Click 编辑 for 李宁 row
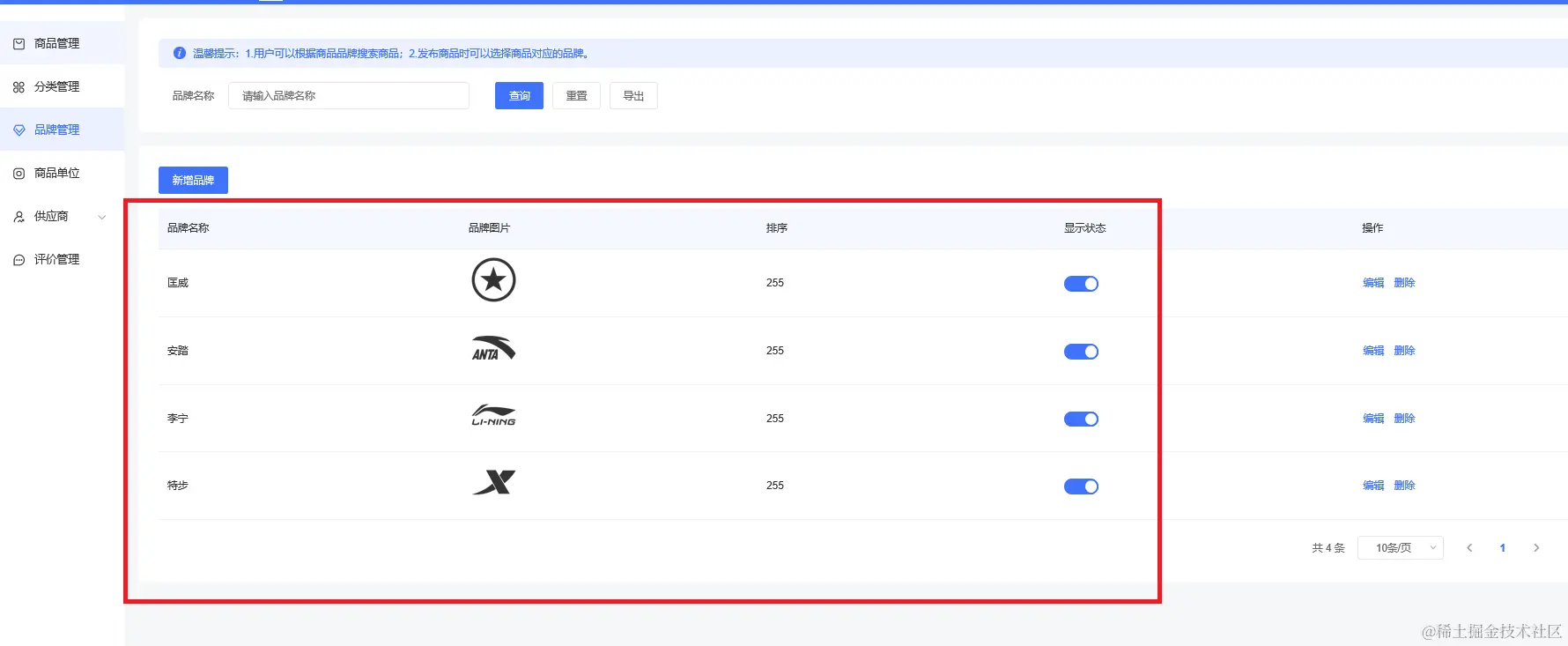 (x=1373, y=419)
